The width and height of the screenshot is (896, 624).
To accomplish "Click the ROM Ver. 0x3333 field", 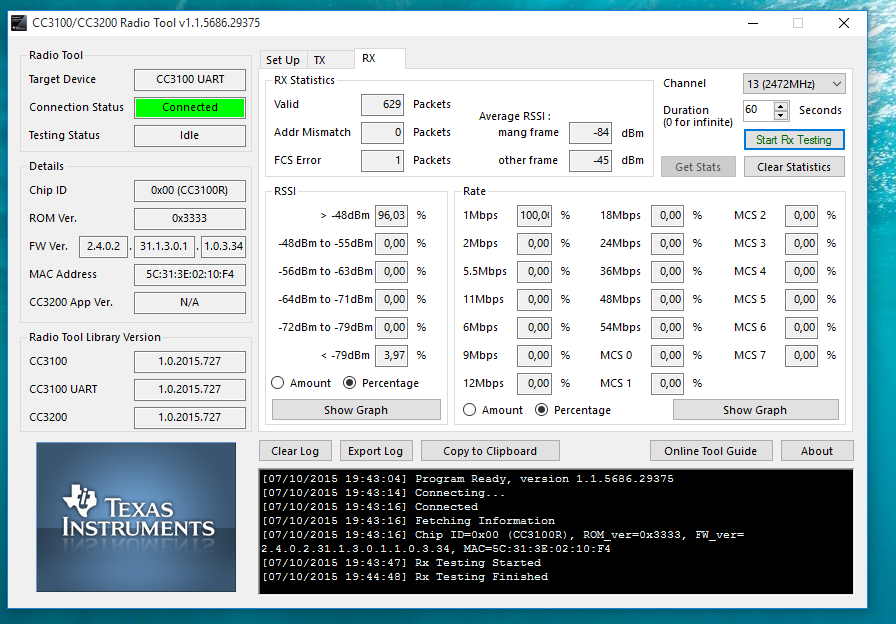I will point(190,218).
